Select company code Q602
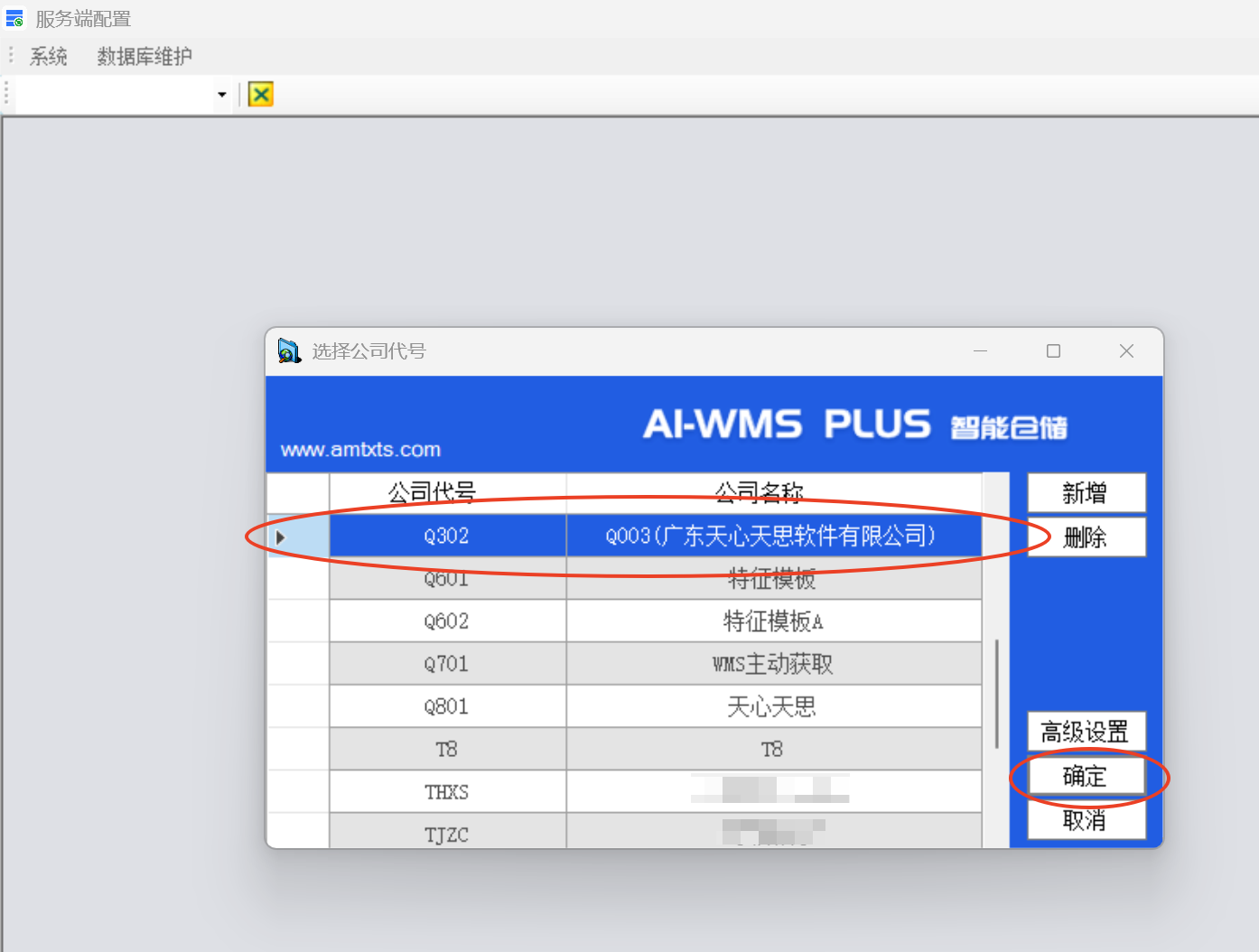This screenshot has height=952, width=1259. tap(447, 621)
